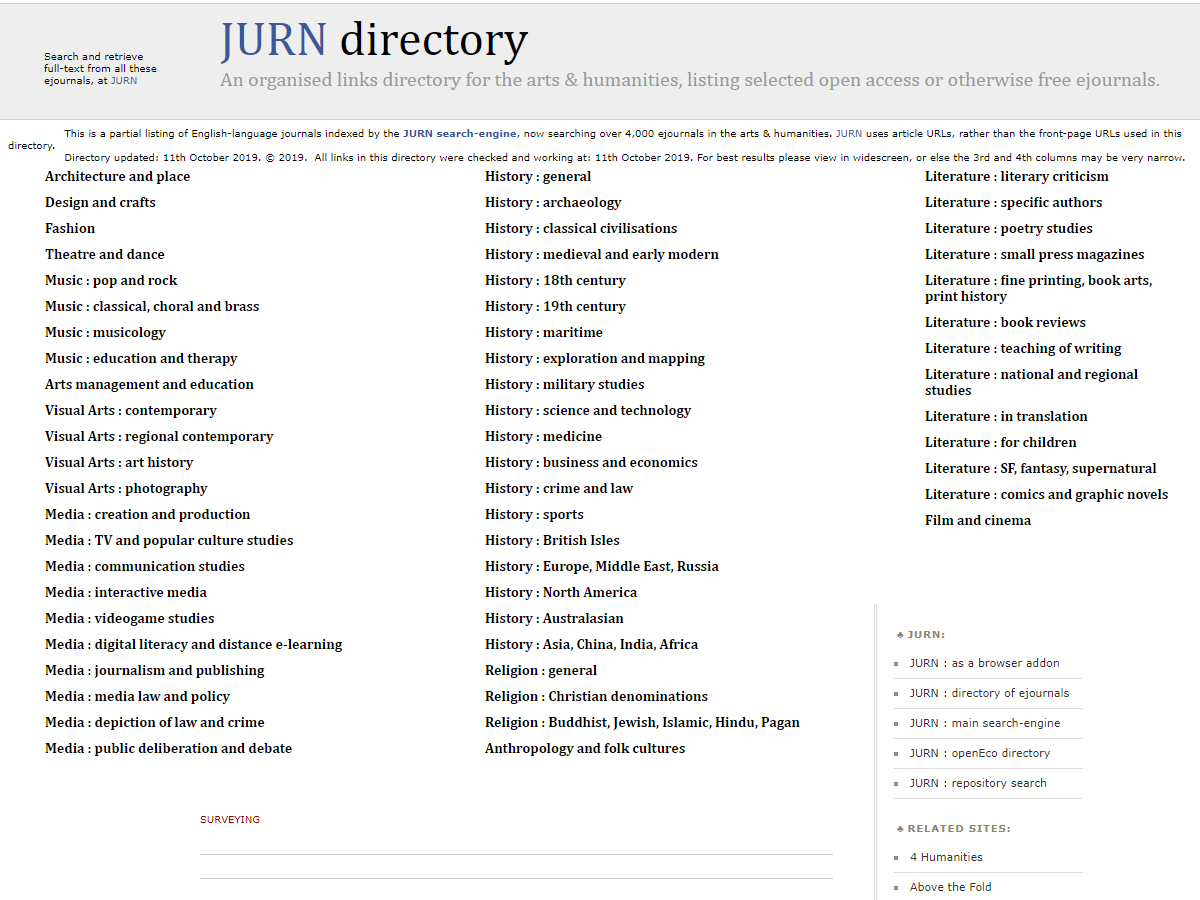1200x900 pixels.
Task: Open History : archaeology
Action: (x=552, y=202)
